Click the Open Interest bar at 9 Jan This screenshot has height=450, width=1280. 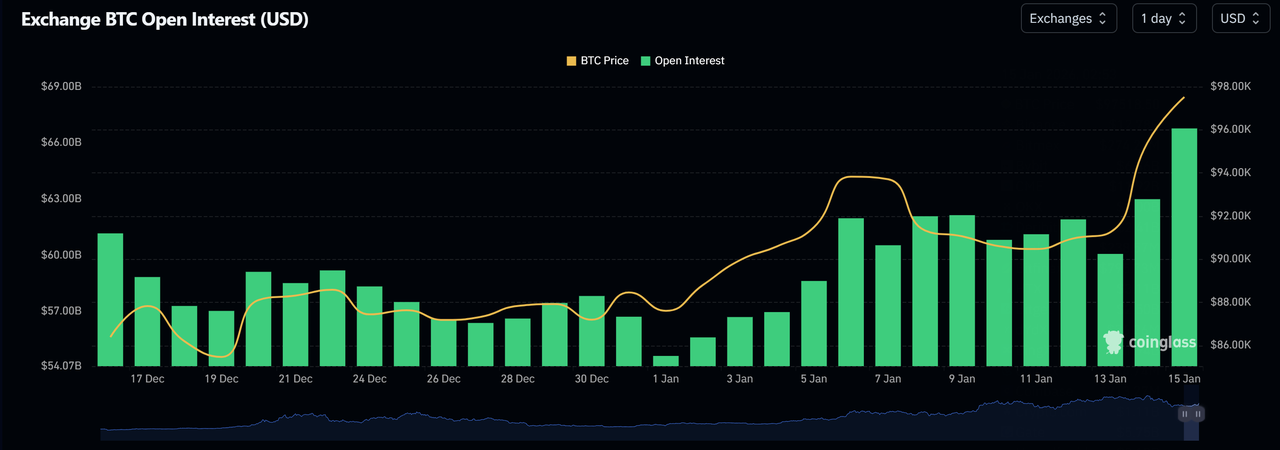coord(962,290)
